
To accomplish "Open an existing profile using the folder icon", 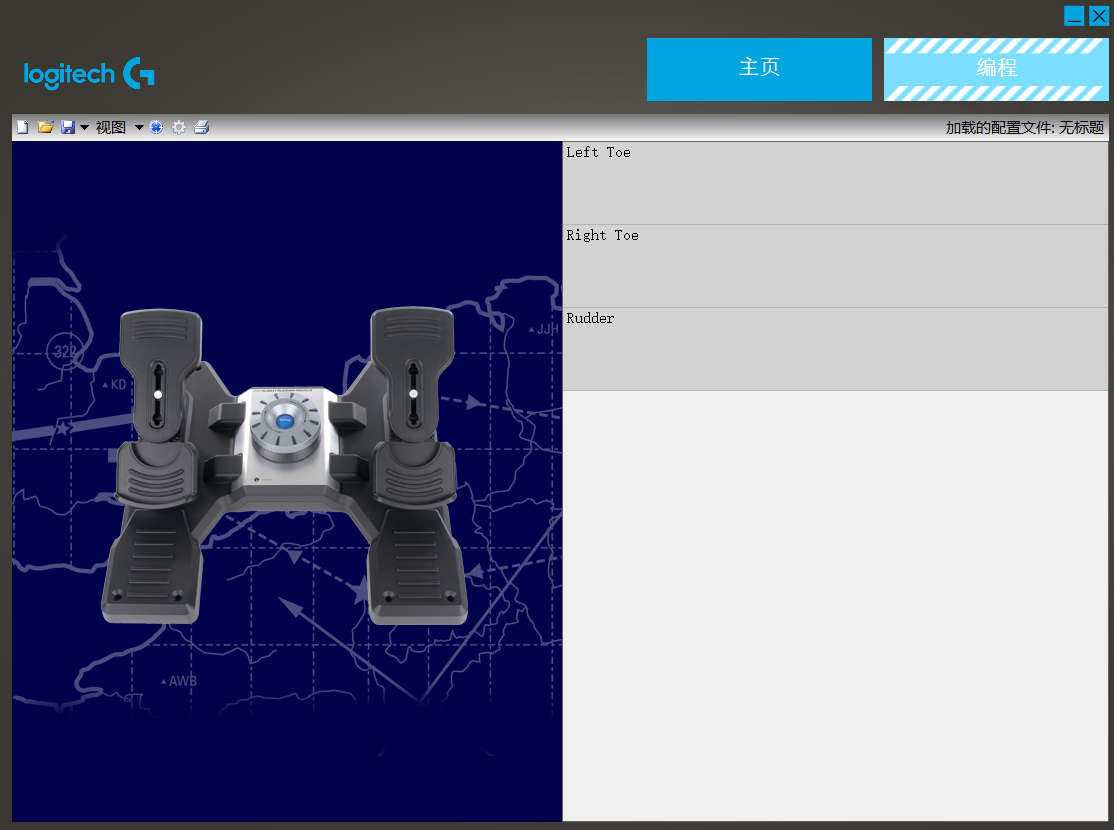I will point(45,127).
